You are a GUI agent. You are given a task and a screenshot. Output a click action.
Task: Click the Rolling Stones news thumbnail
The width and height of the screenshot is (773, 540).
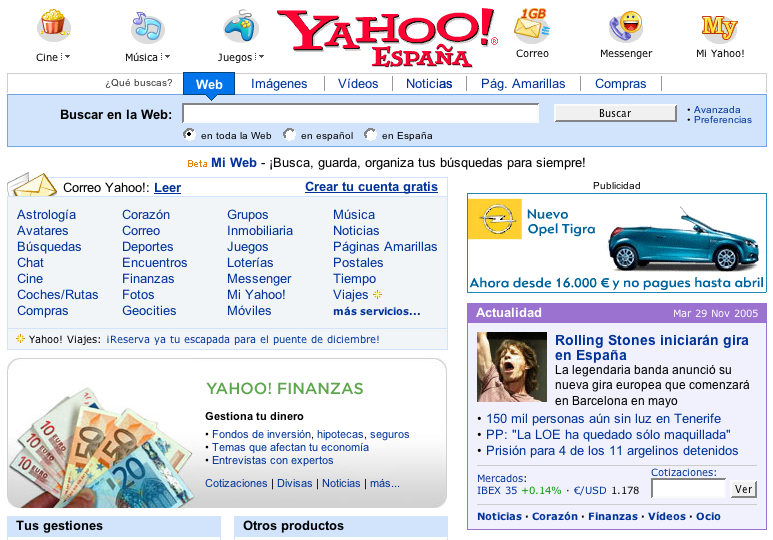pos(511,367)
